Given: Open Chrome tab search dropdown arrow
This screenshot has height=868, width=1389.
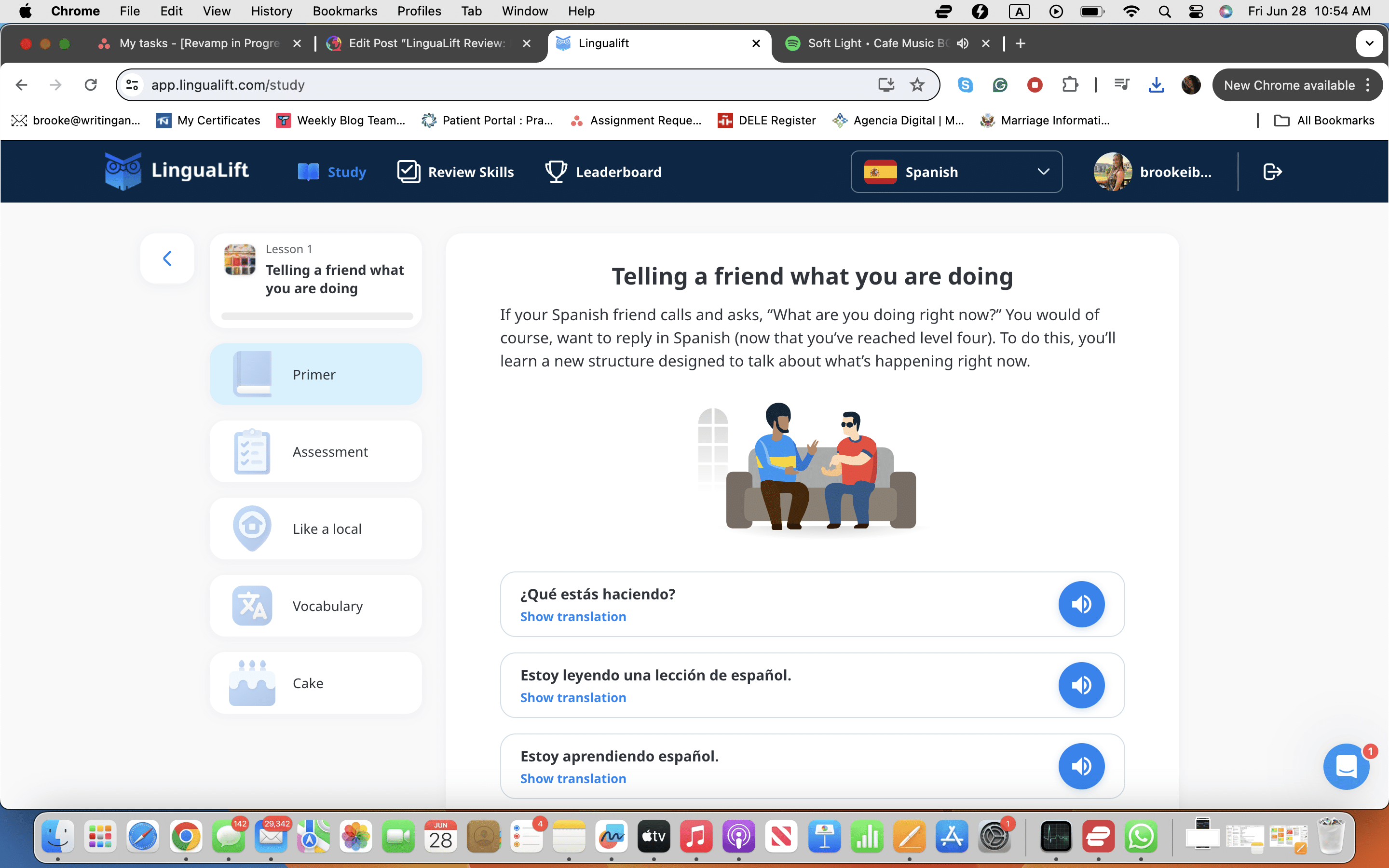Looking at the screenshot, I should point(1369,43).
